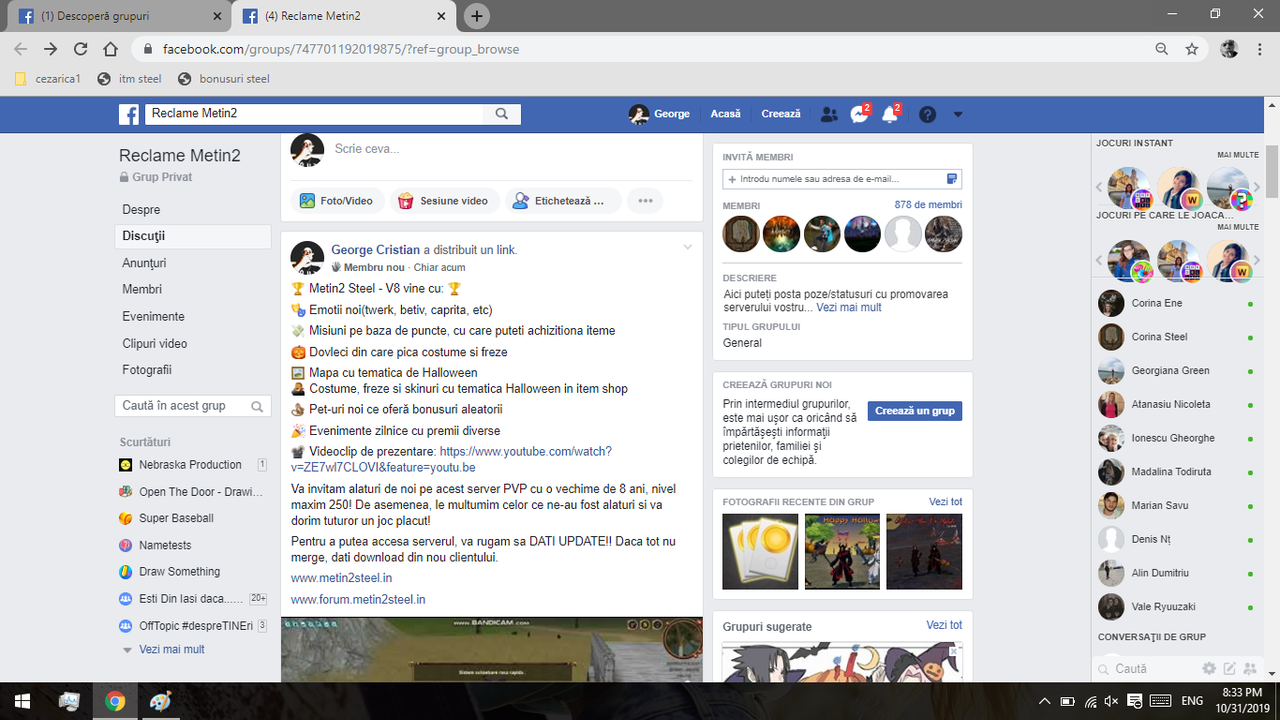Click Chrome's home icon
The width and height of the screenshot is (1280, 720).
point(111,49)
